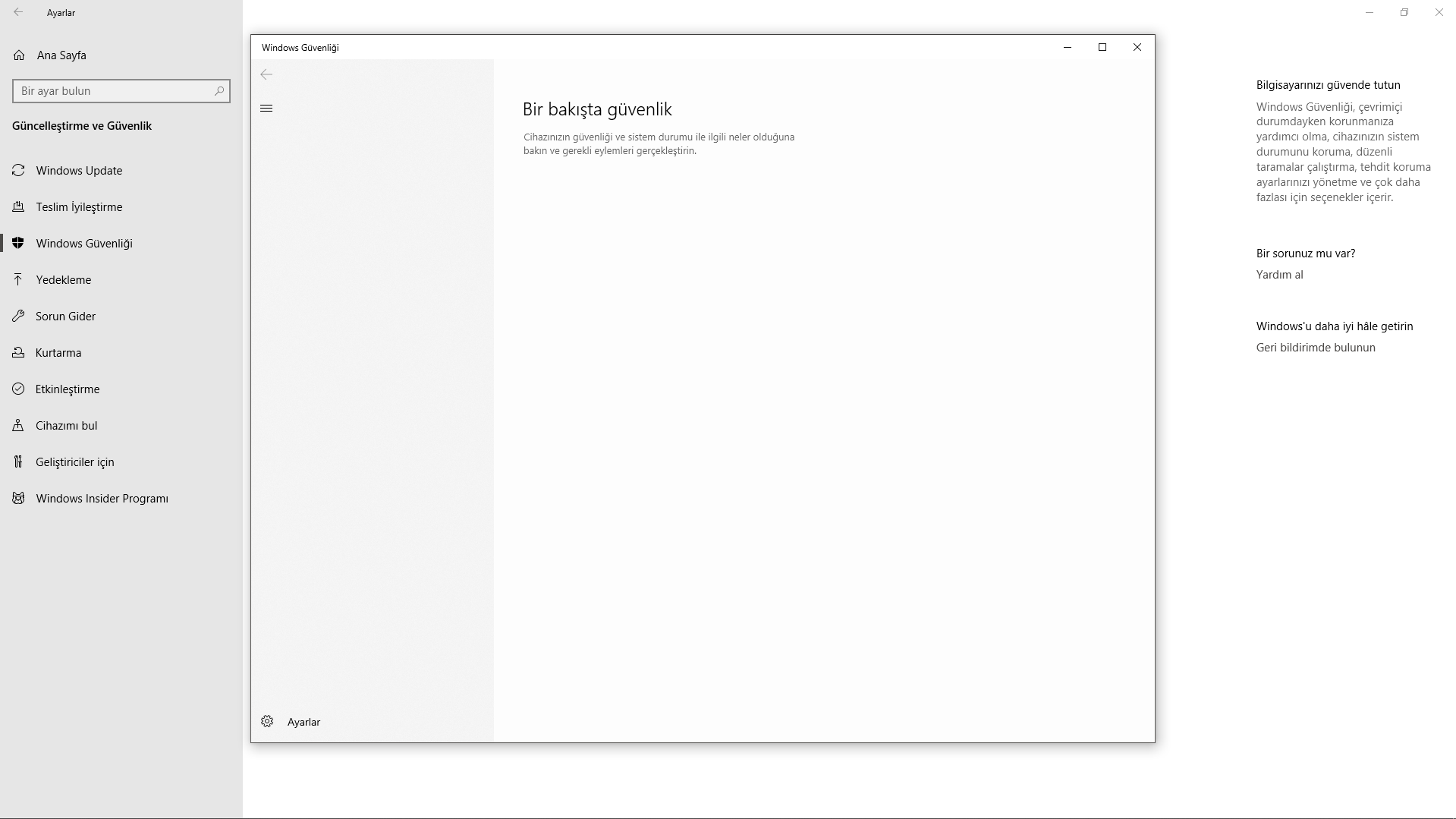
Task: Open Ayarlar gear icon in Windows Güvenliği
Action: (x=267, y=722)
